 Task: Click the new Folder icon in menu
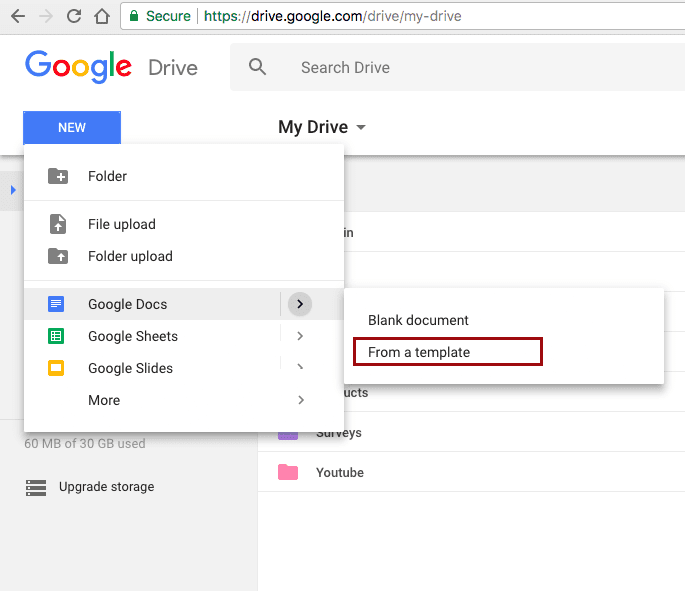(58, 176)
